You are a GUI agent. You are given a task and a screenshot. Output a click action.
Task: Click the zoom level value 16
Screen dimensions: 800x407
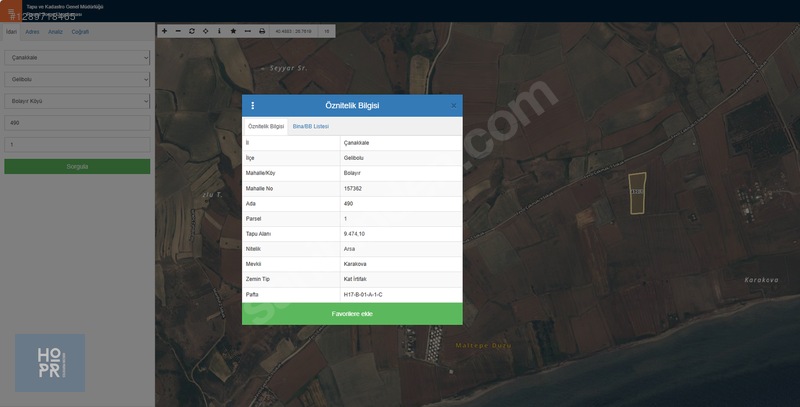pos(327,31)
